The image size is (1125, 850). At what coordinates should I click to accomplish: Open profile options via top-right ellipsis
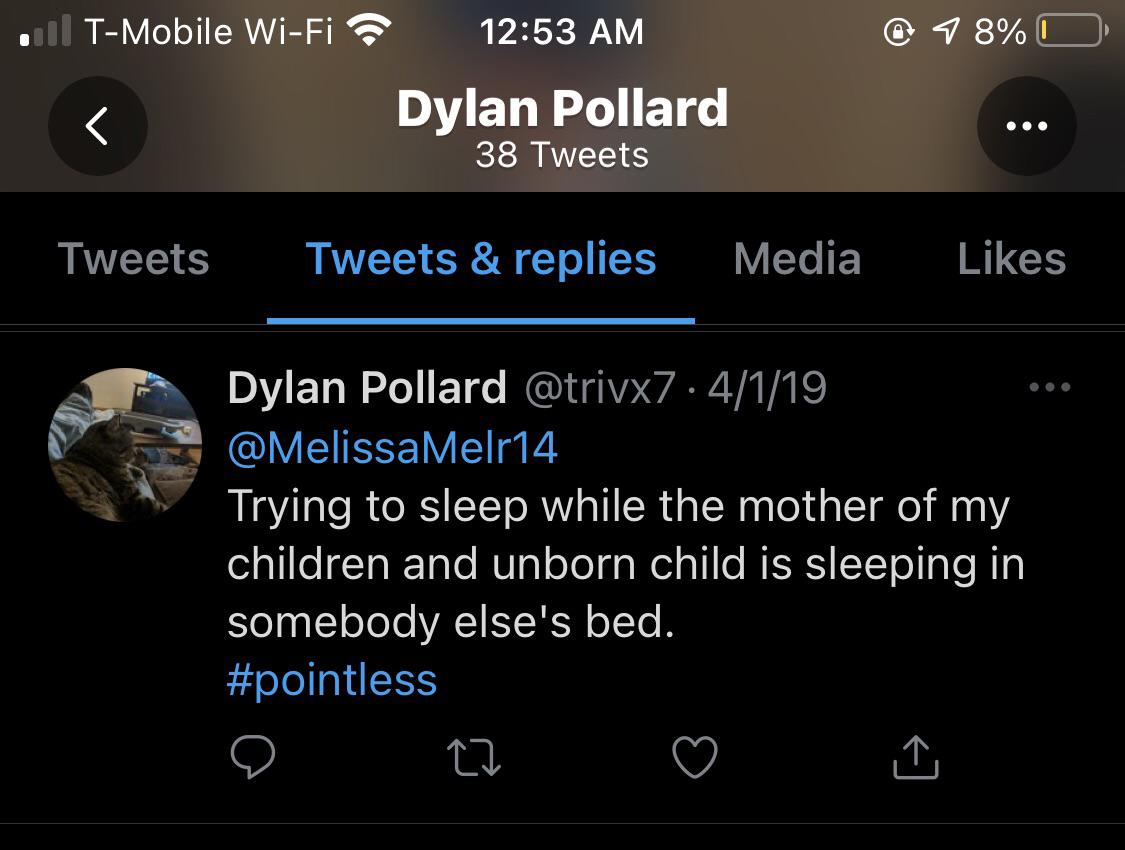pyautogui.click(x=1027, y=126)
